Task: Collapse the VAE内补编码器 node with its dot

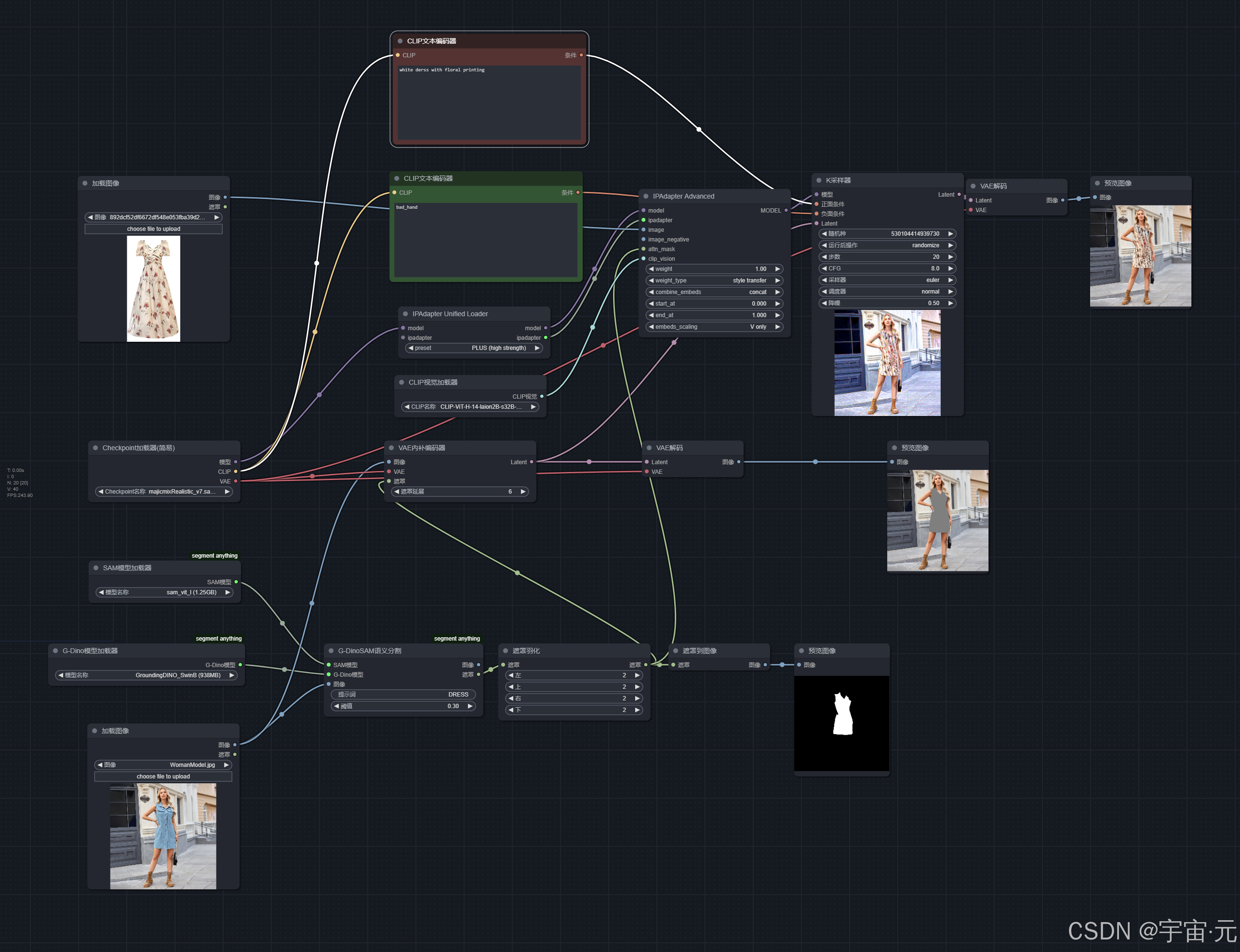Action: click(x=391, y=448)
